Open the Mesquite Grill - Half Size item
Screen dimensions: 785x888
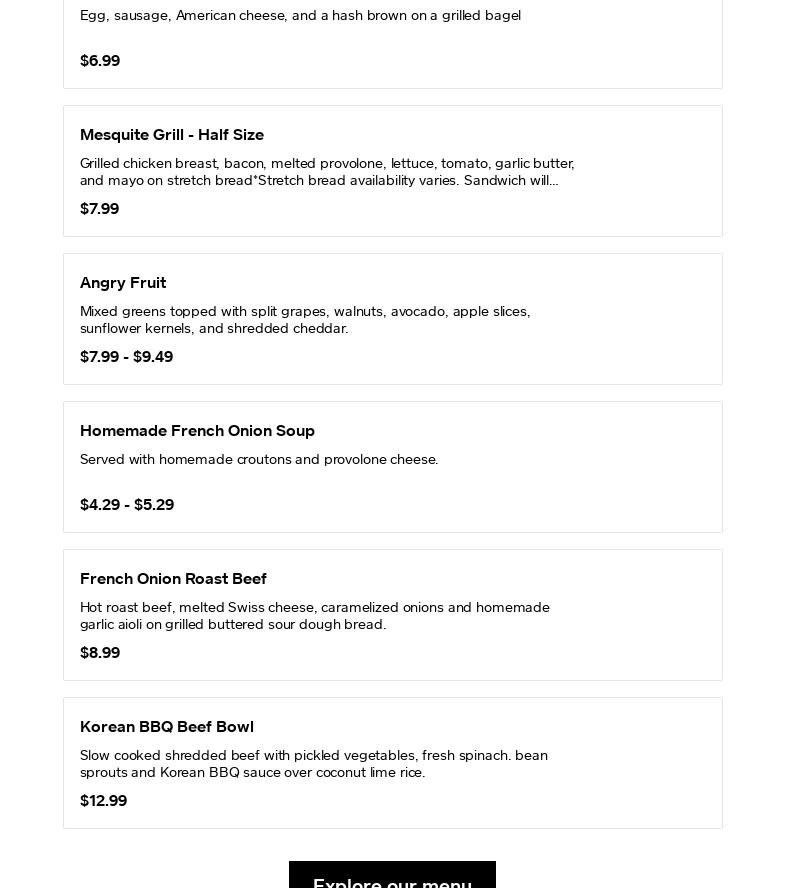click(172, 135)
